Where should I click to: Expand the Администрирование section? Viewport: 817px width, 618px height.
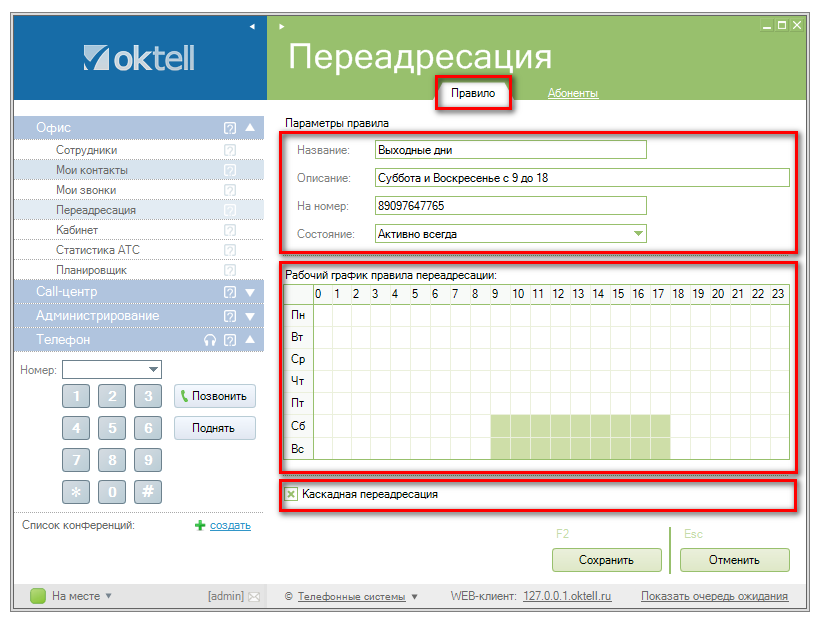pos(250,316)
